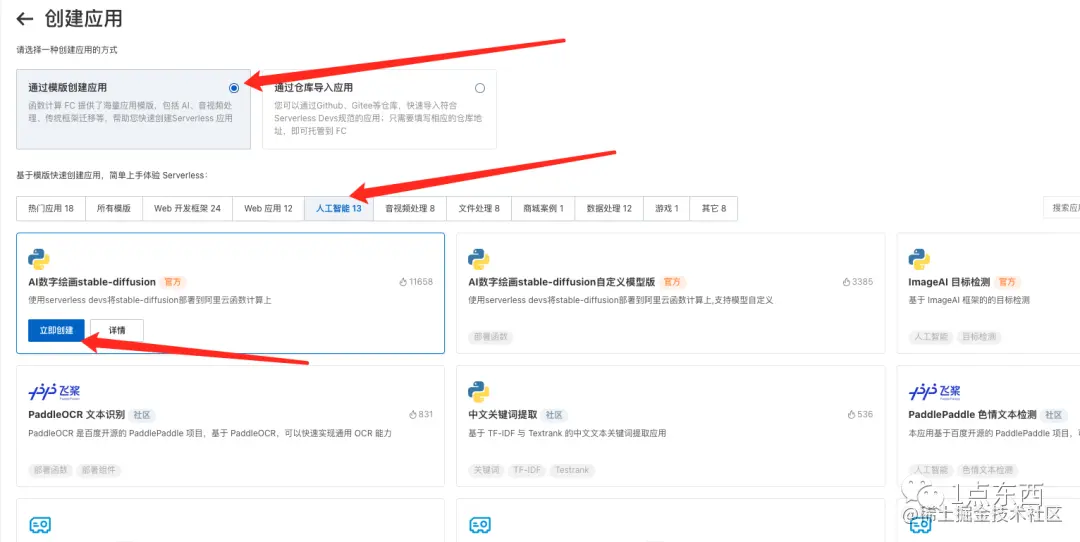Click the 536 popularity flame icon

852,415
